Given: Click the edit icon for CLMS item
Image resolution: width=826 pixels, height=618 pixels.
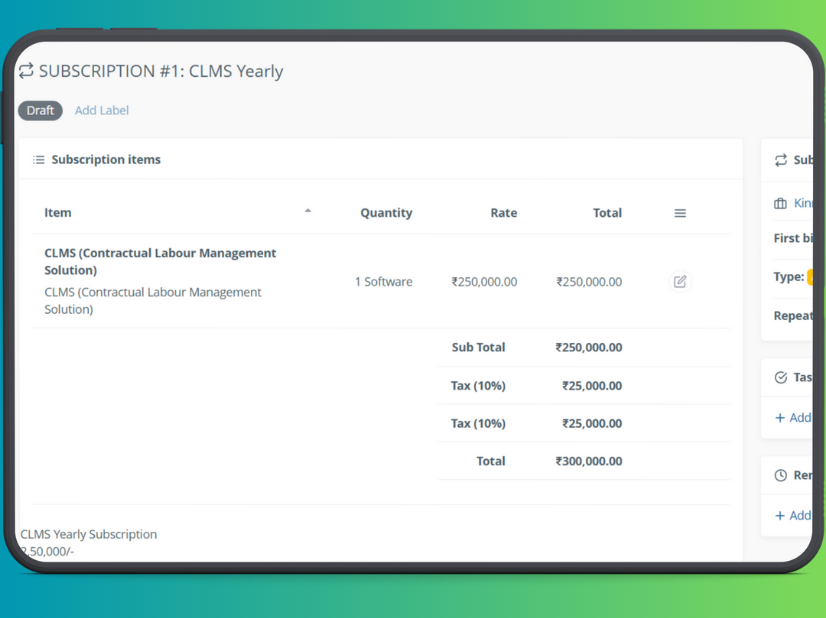Looking at the screenshot, I should pyautogui.click(x=680, y=282).
